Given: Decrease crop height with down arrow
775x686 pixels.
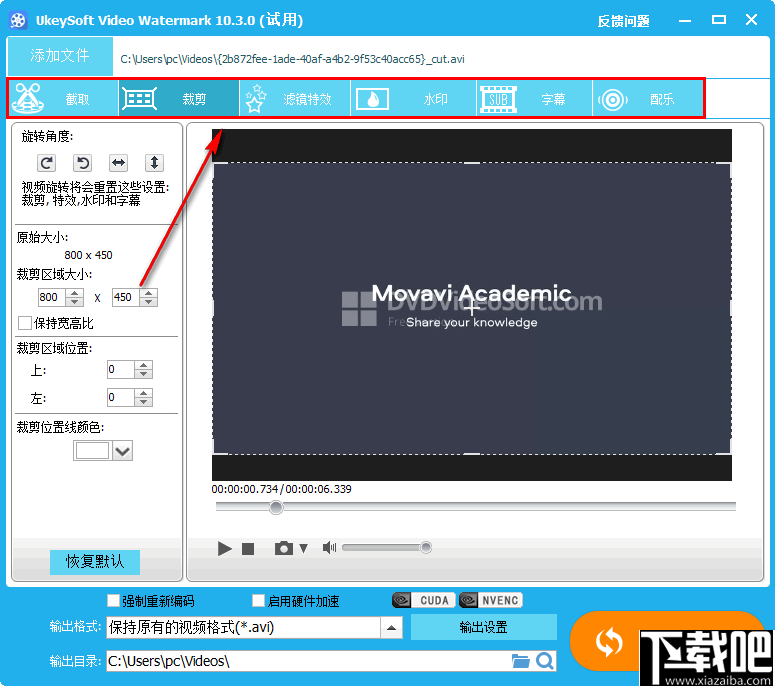Looking at the screenshot, I should tap(149, 301).
